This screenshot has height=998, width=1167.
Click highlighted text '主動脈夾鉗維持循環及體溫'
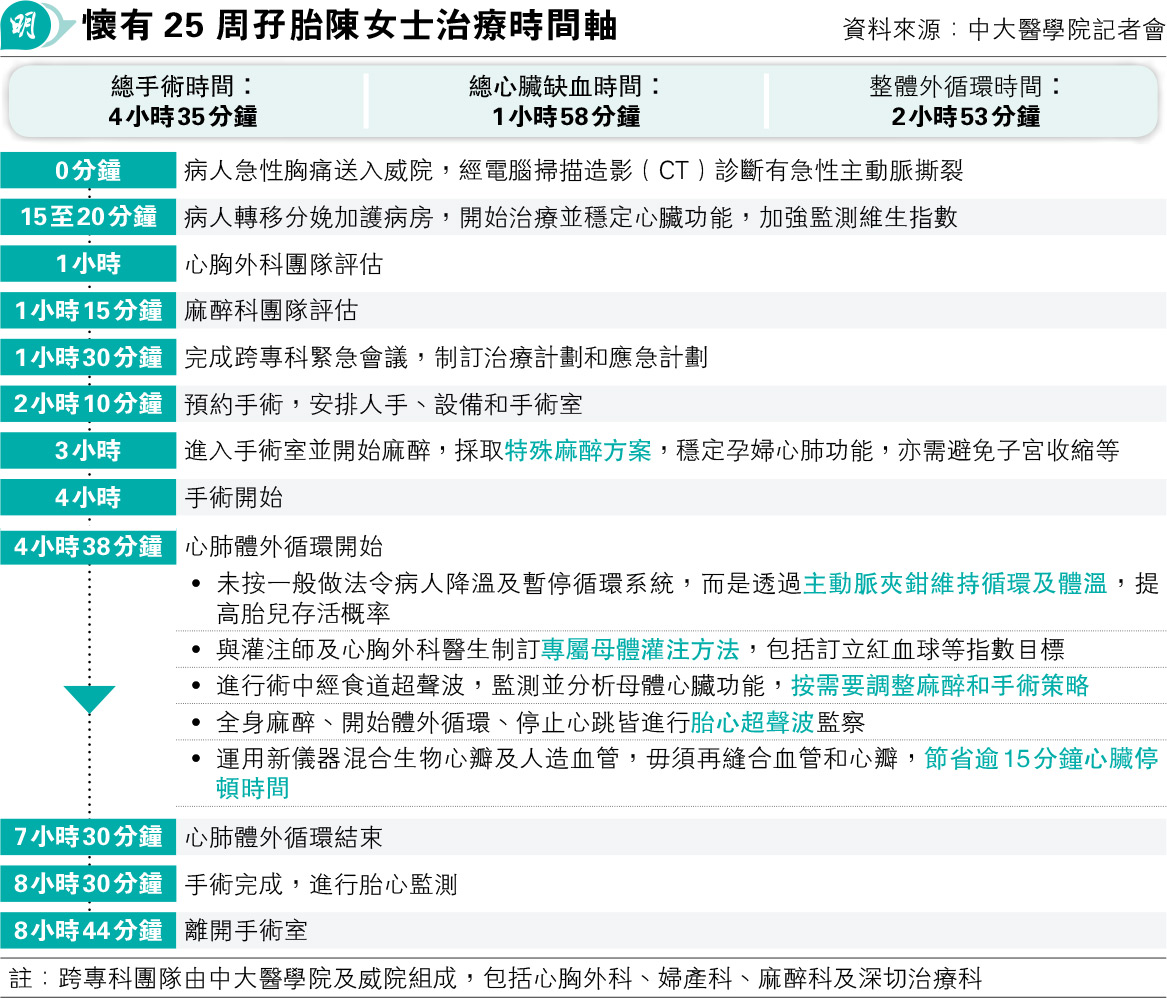[955, 583]
